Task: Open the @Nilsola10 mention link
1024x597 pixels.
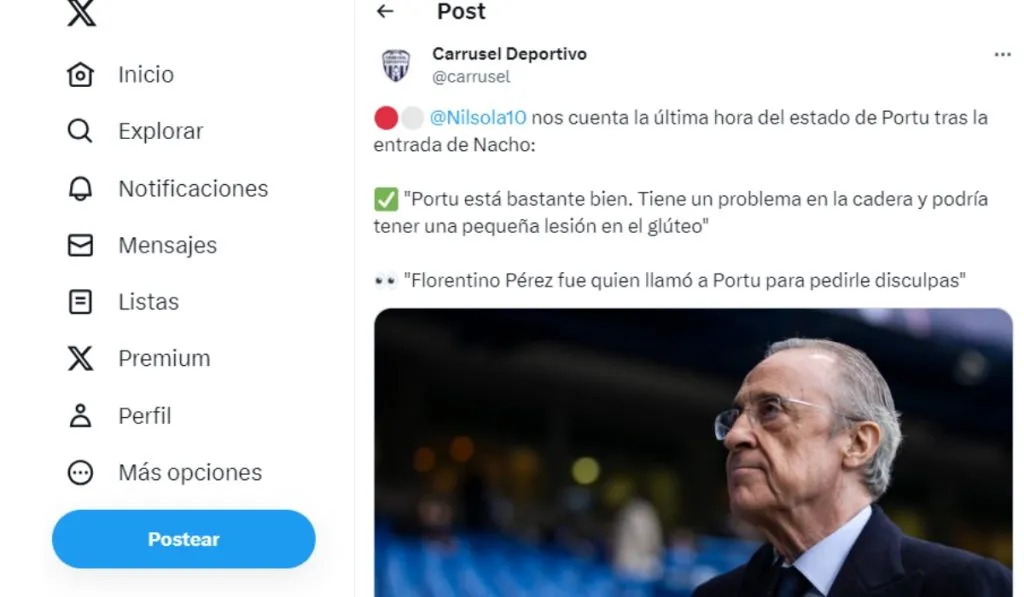Action: (478, 118)
